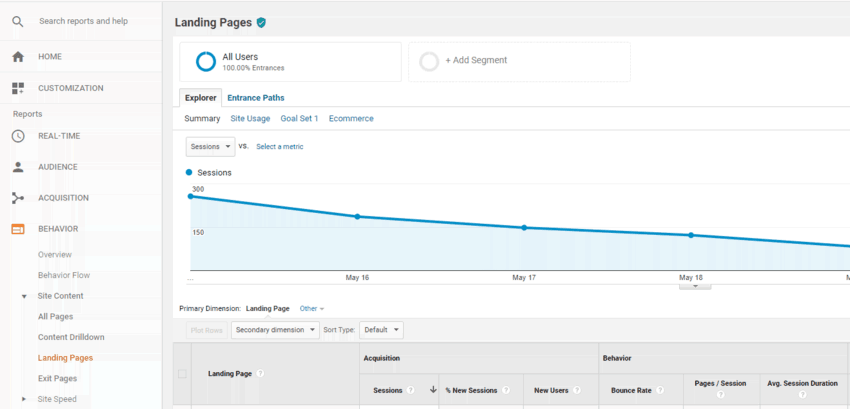The height and width of the screenshot is (409, 850).
Task: Open the Sort Type Default dropdown
Action: pyautogui.click(x=382, y=329)
